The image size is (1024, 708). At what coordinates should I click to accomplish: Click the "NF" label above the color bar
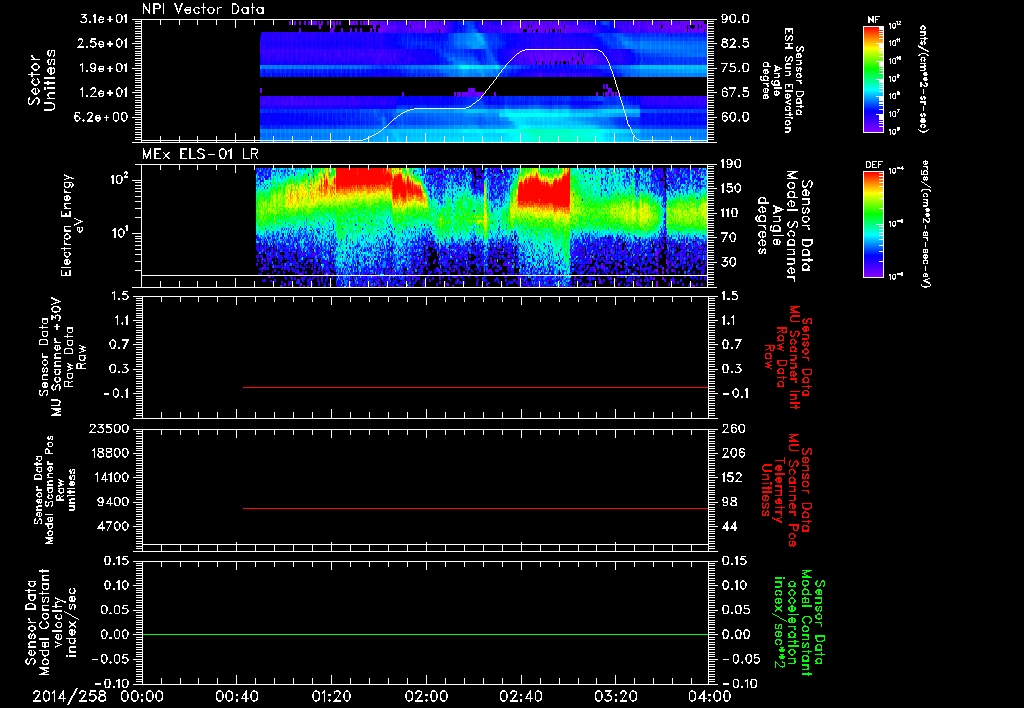pos(873,20)
